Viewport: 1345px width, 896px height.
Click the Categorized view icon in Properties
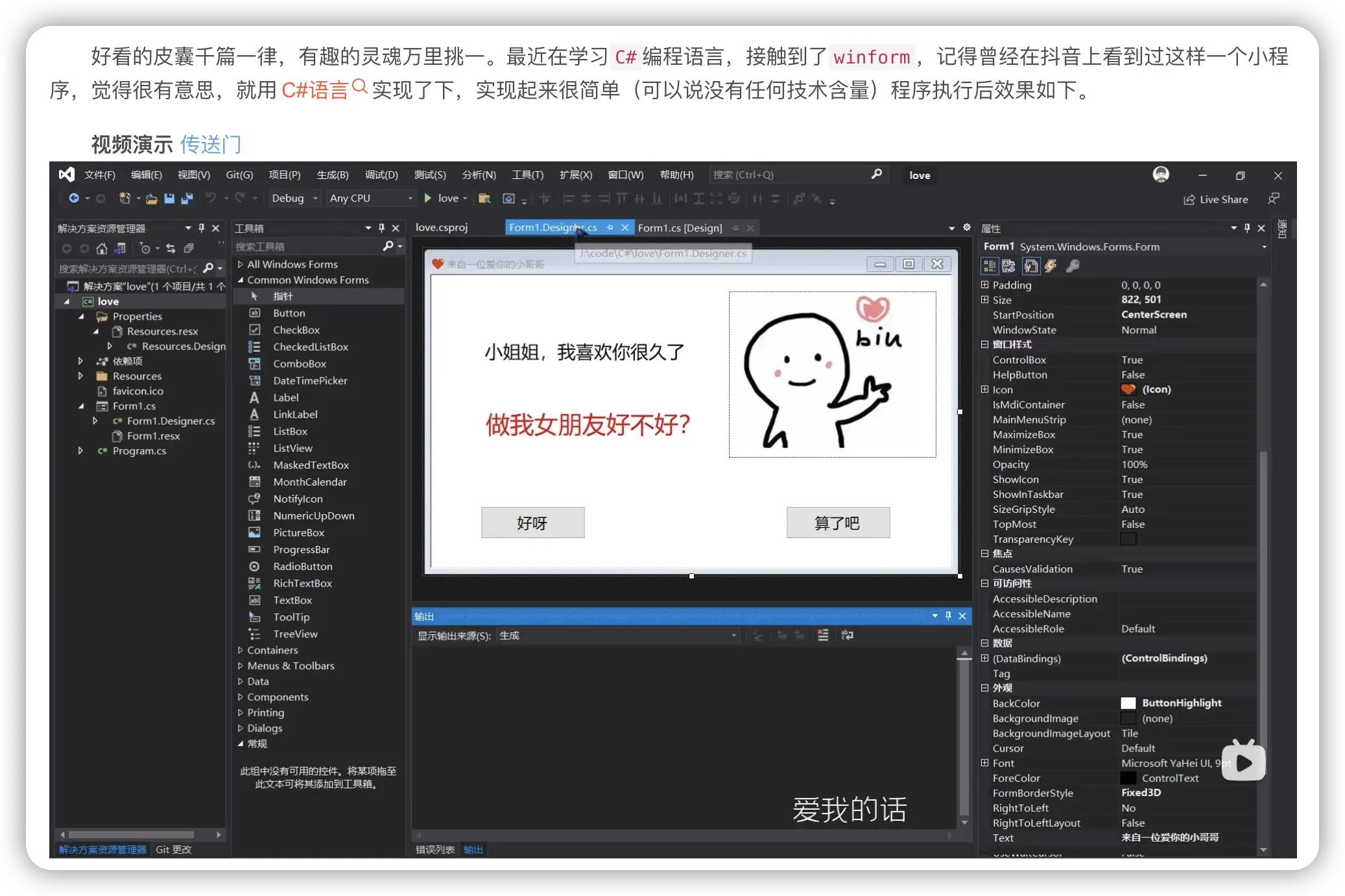[989, 266]
